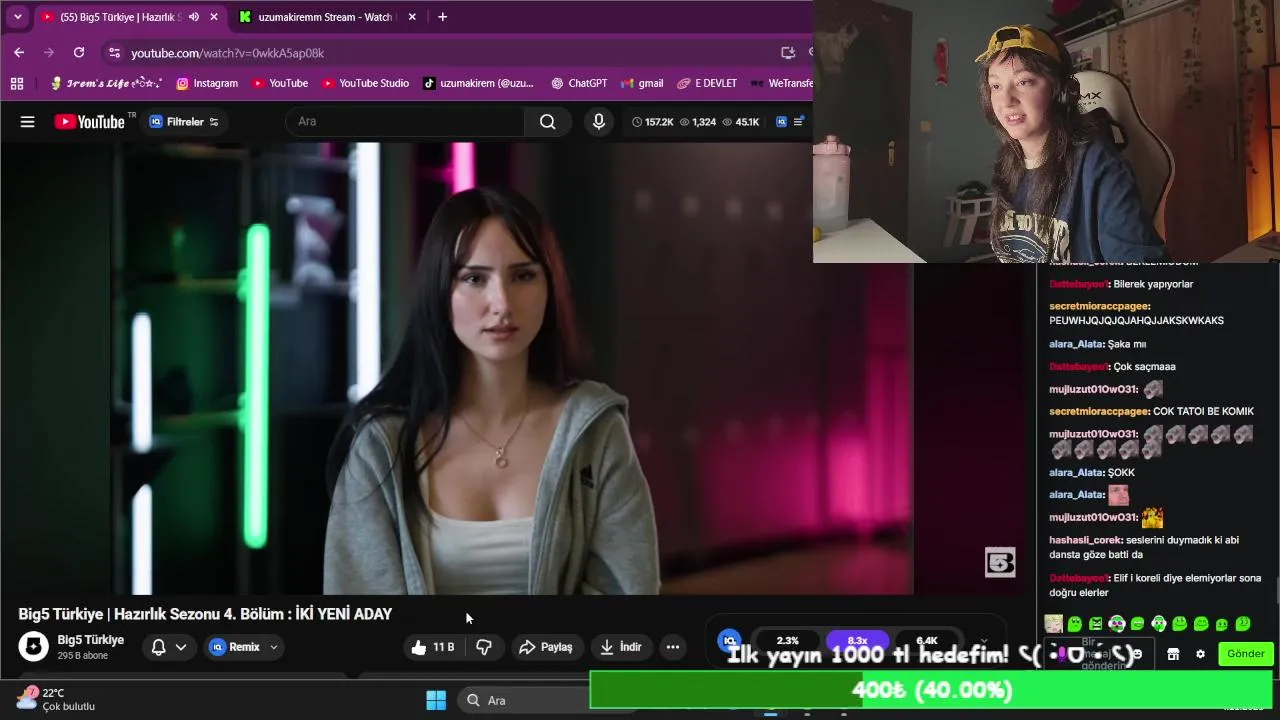The image size is (1280, 720).
Task: Send the chat message with Gönder
Action: click(x=1246, y=654)
